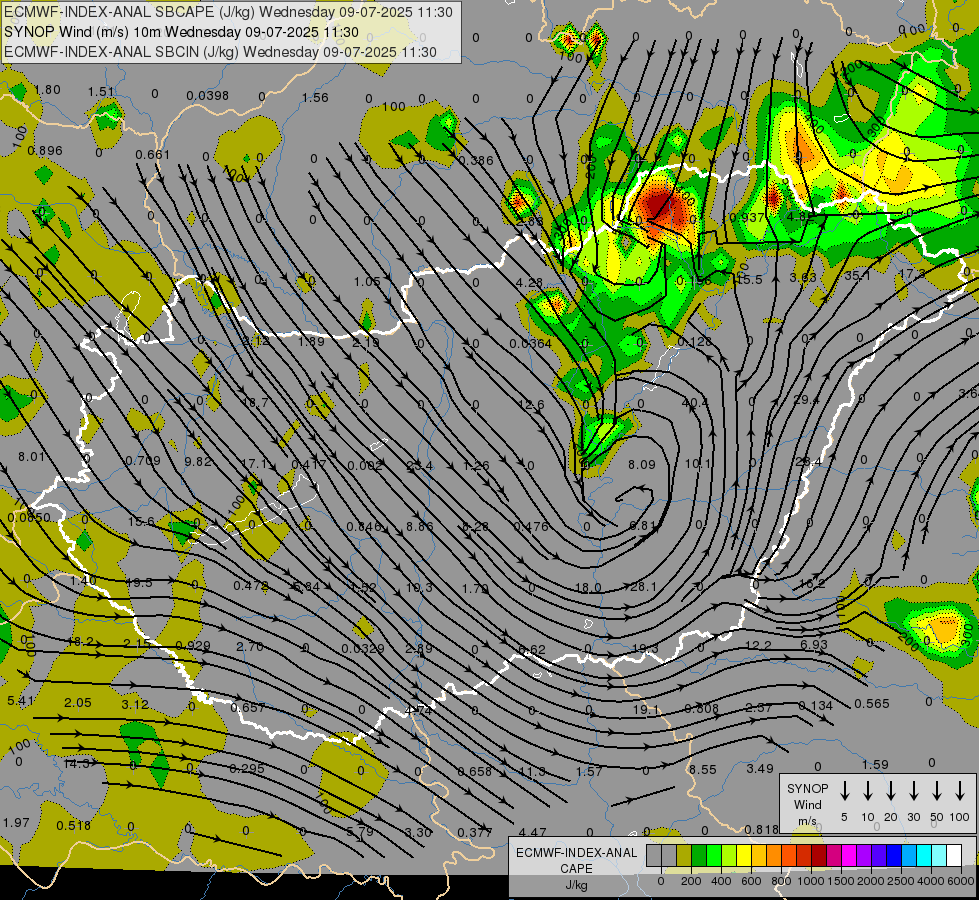Click the map value '29.4'
Viewport: 979px width, 900px height.
(x=806, y=400)
